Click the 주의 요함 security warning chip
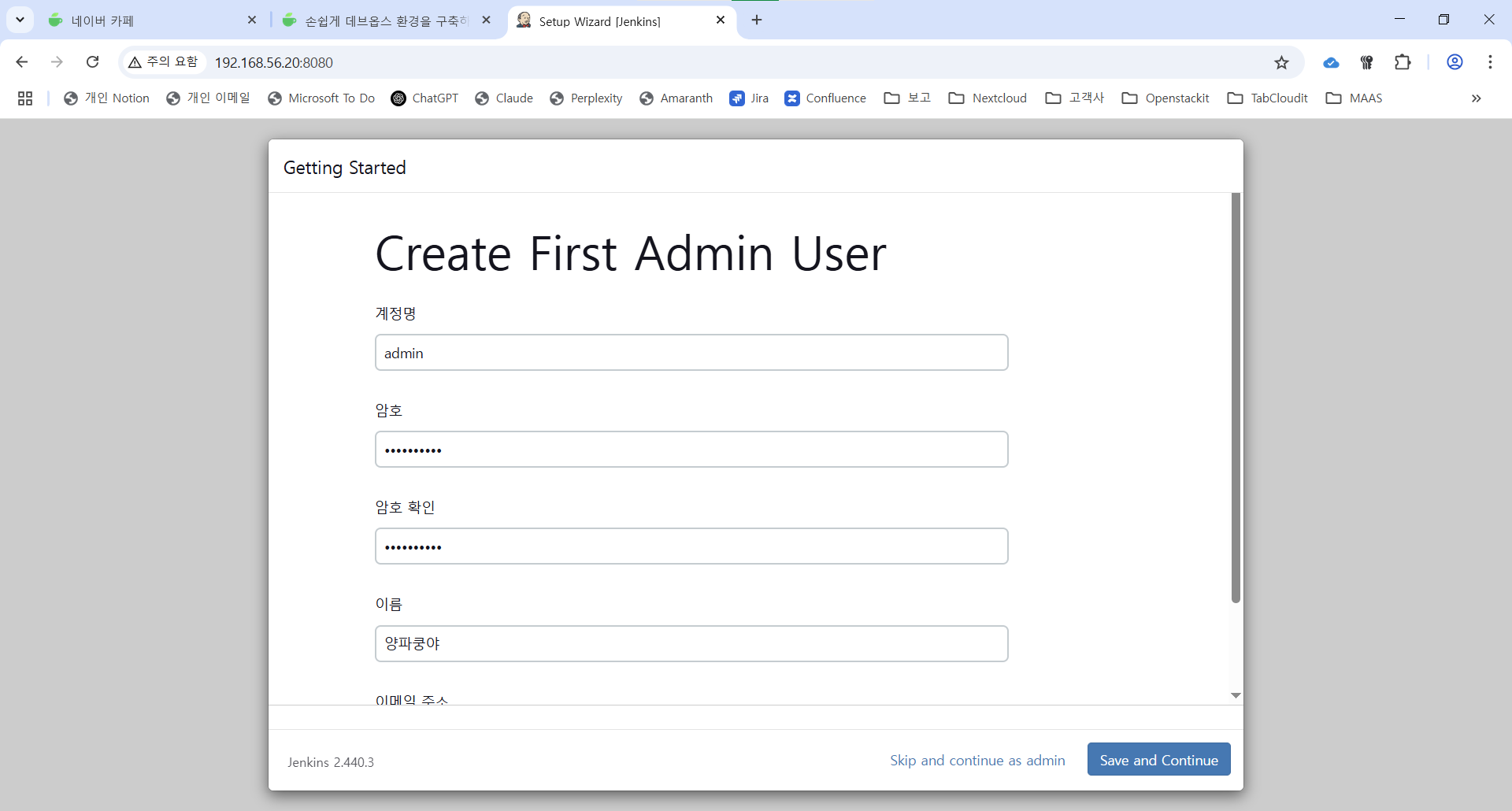The image size is (1512, 811). [x=164, y=61]
